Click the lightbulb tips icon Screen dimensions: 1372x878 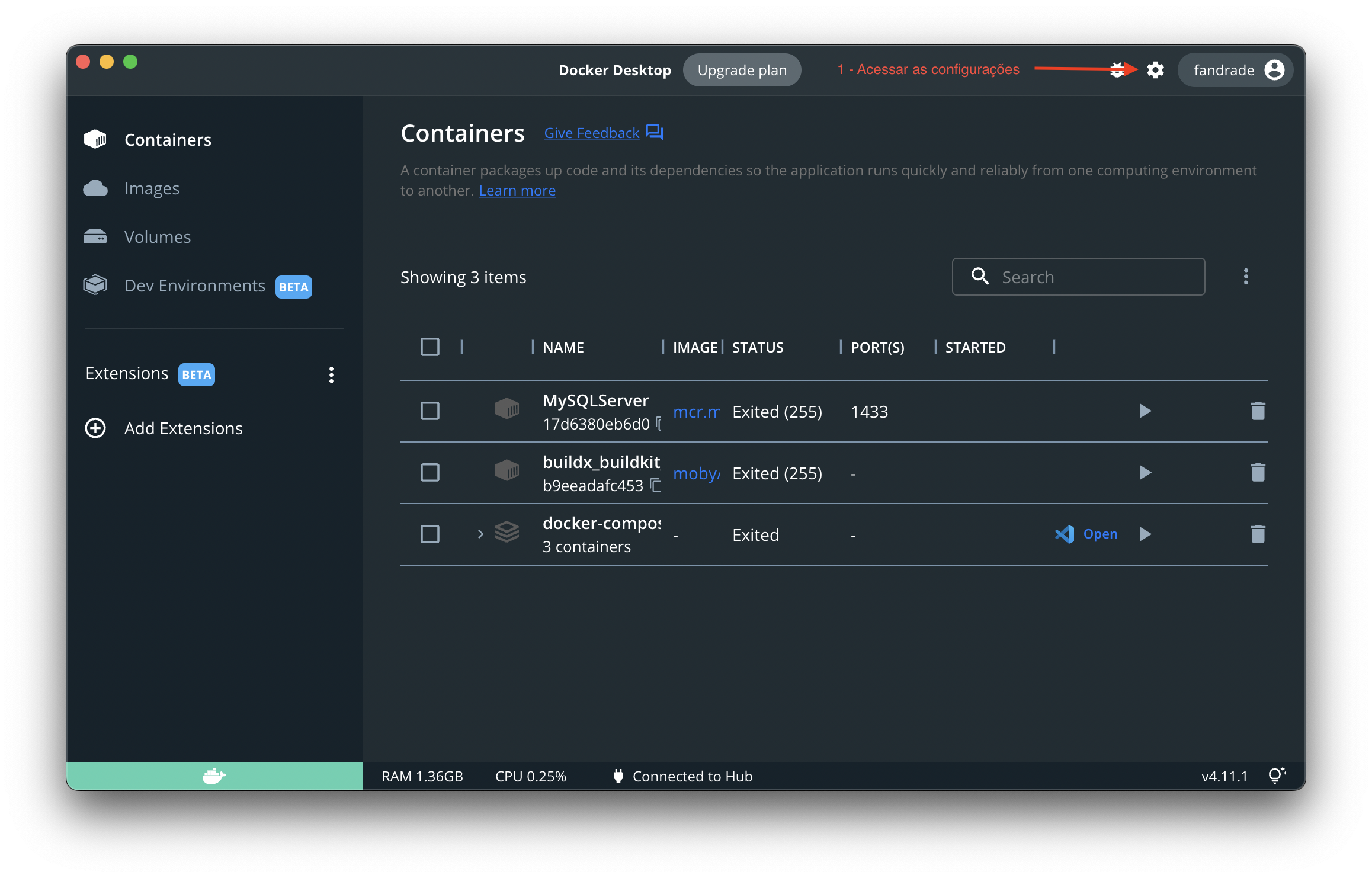[x=1277, y=775]
